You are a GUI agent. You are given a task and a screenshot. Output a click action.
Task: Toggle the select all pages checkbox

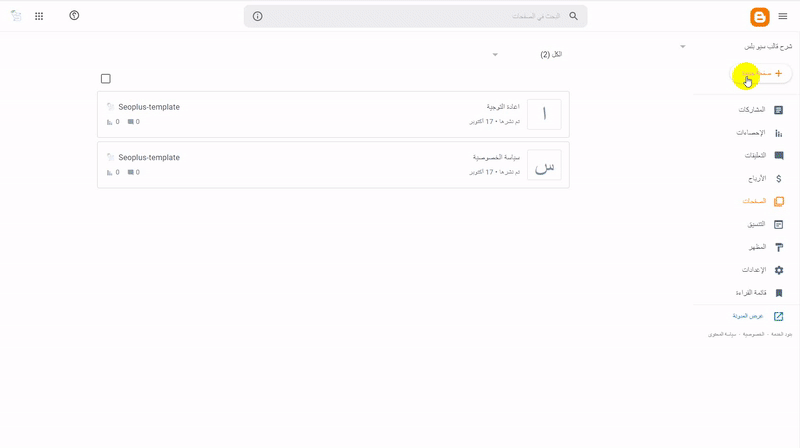106,79
